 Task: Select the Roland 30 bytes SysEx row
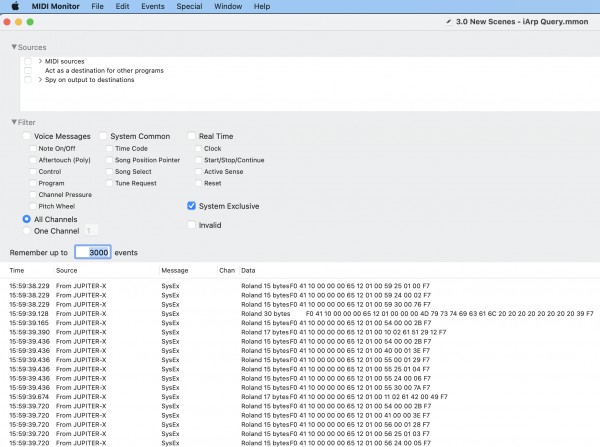tap(300, 314)
